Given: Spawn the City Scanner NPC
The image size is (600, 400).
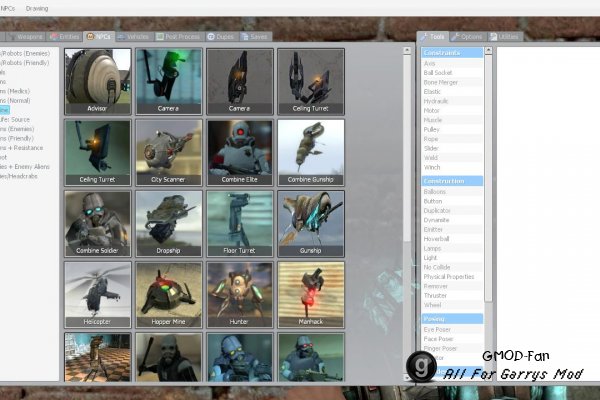Looking at the screenshot, I should point(169,153).
